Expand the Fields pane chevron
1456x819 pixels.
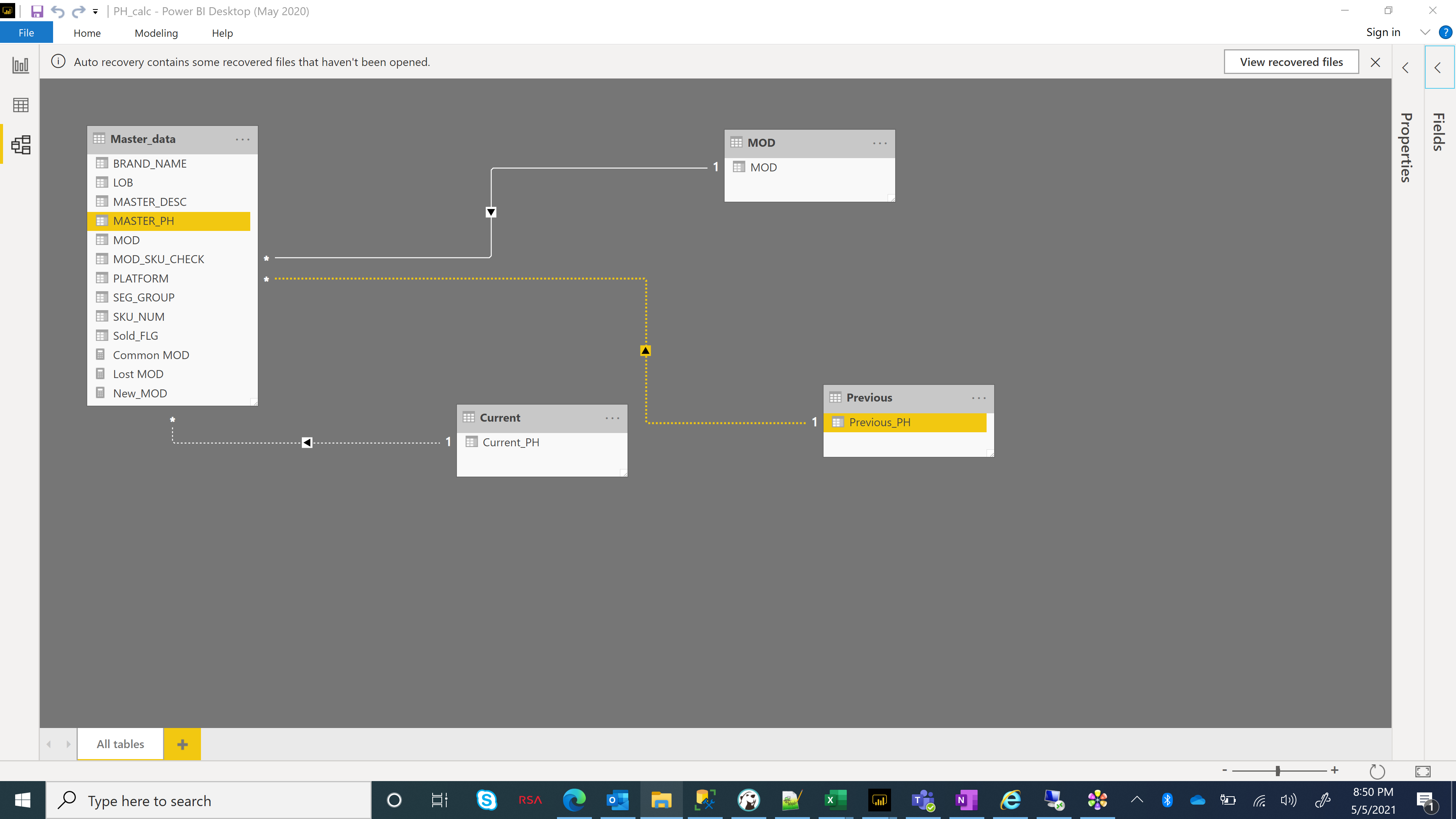[1438, 68]
